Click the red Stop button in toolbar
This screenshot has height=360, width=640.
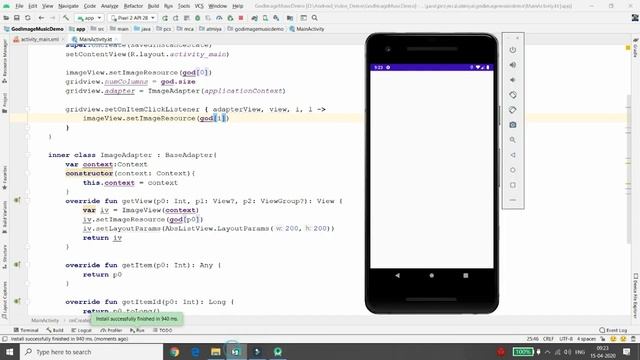(241, 18)
